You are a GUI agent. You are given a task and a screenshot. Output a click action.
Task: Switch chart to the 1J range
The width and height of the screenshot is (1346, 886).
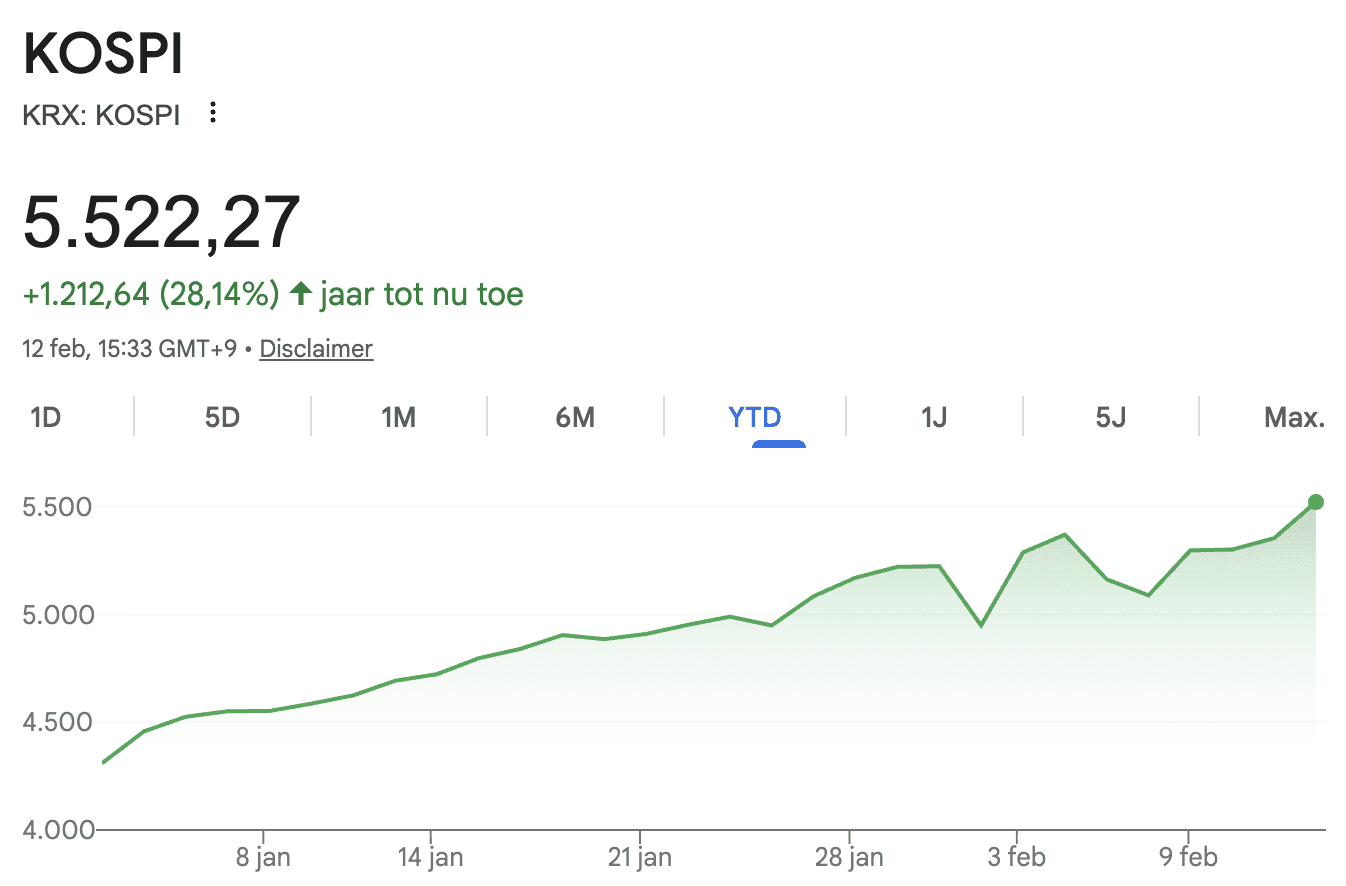[x=933, y=417]
